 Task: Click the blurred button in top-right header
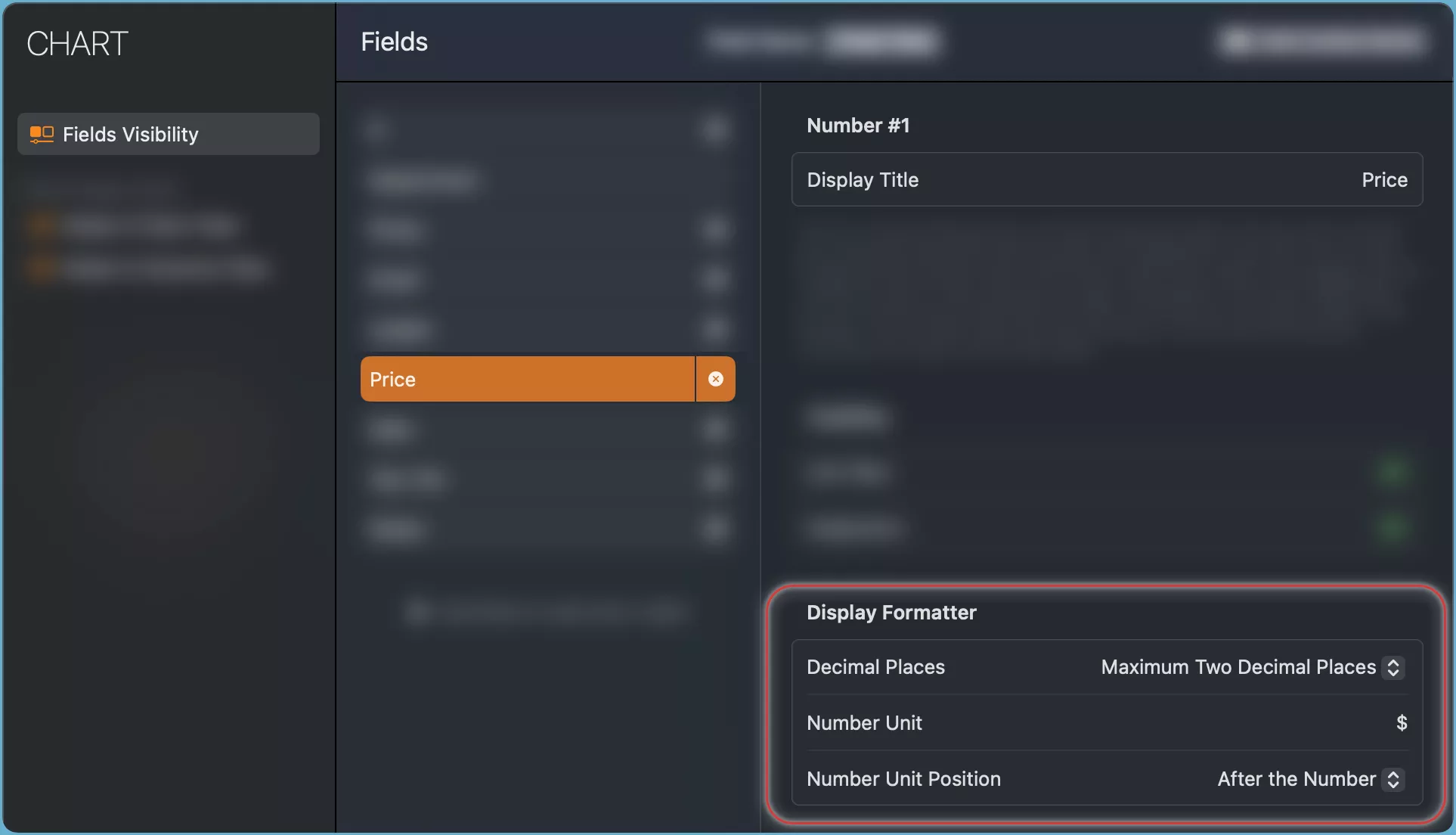(1323, 41)
